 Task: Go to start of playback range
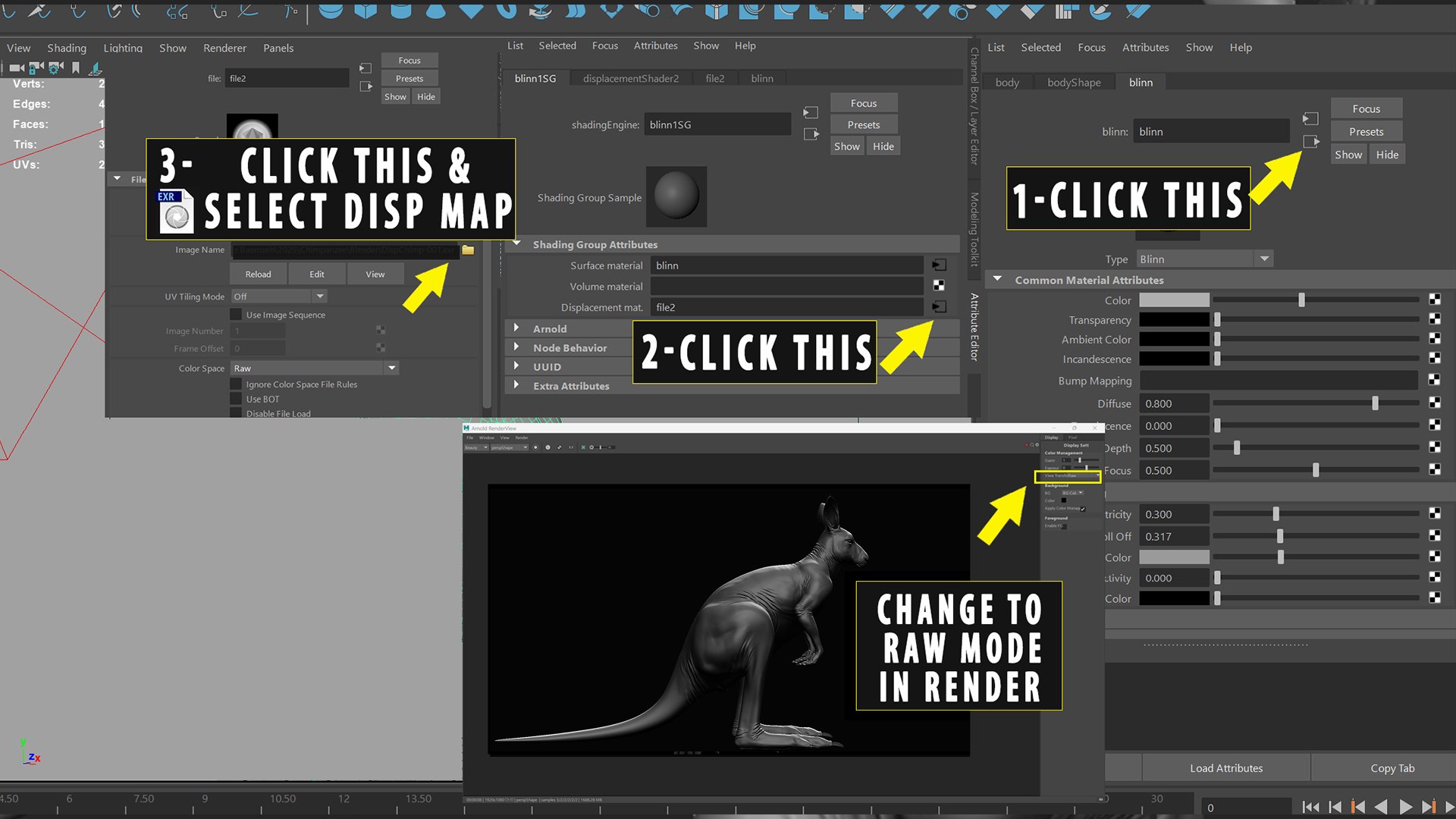[x=1310, y=807]
